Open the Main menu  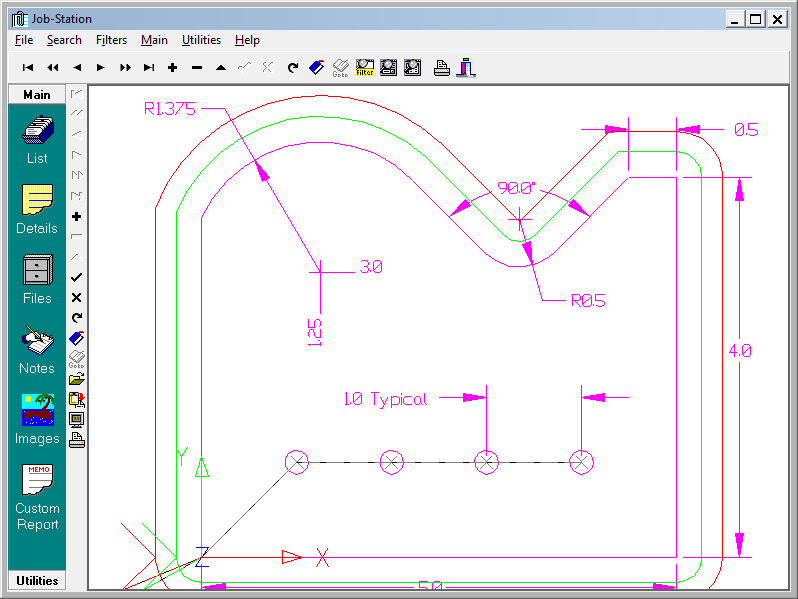pos(154,40)
